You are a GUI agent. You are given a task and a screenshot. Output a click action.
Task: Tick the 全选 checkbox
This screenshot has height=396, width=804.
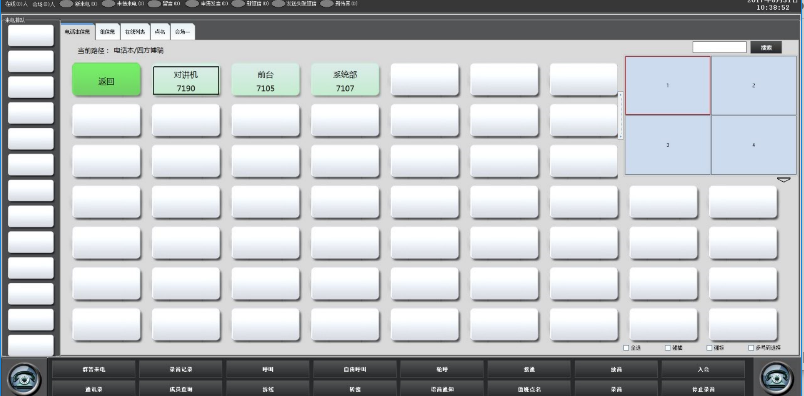click(x=626, y=348)
